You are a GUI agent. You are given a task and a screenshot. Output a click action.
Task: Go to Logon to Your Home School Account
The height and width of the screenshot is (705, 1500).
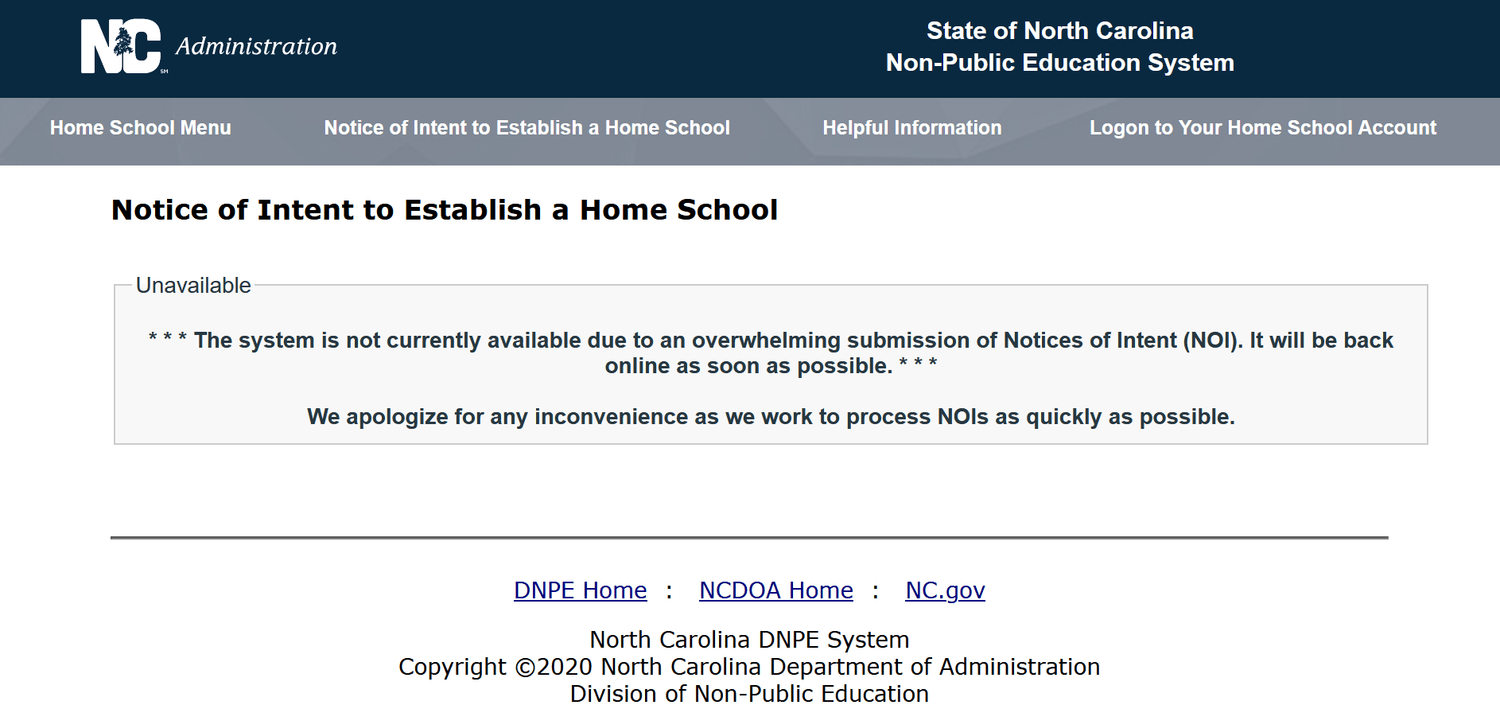[1263, 128]
